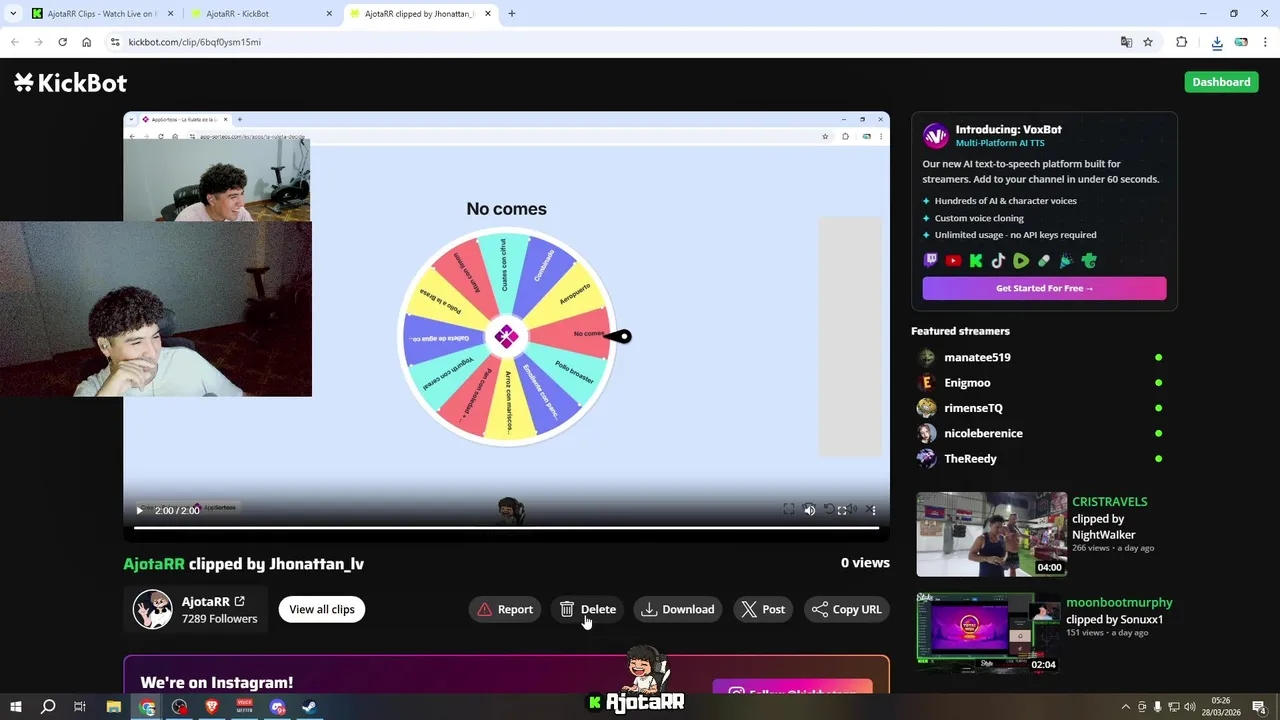Open Discord from the taskbar

[277, 707]
